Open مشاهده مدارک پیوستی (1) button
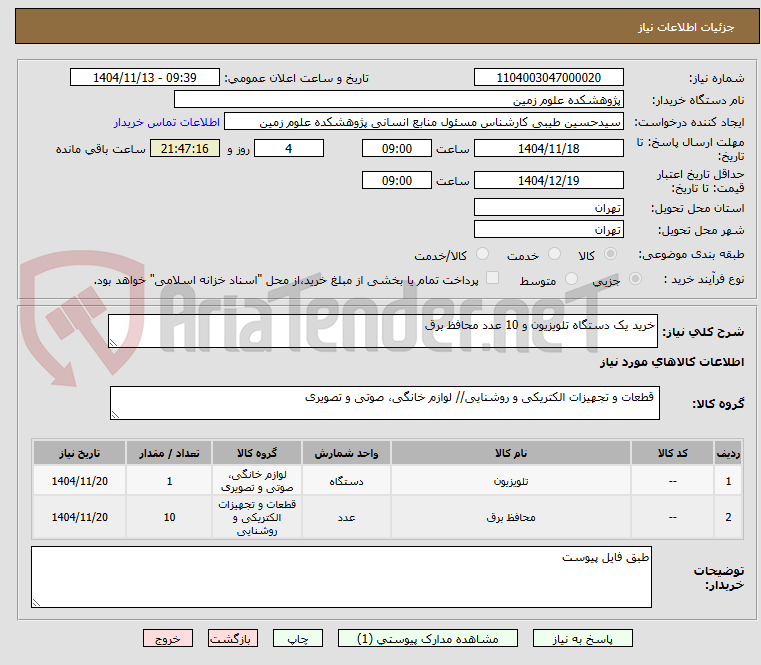The height and width of the screenshot is (665, 761). coord(428,638)
